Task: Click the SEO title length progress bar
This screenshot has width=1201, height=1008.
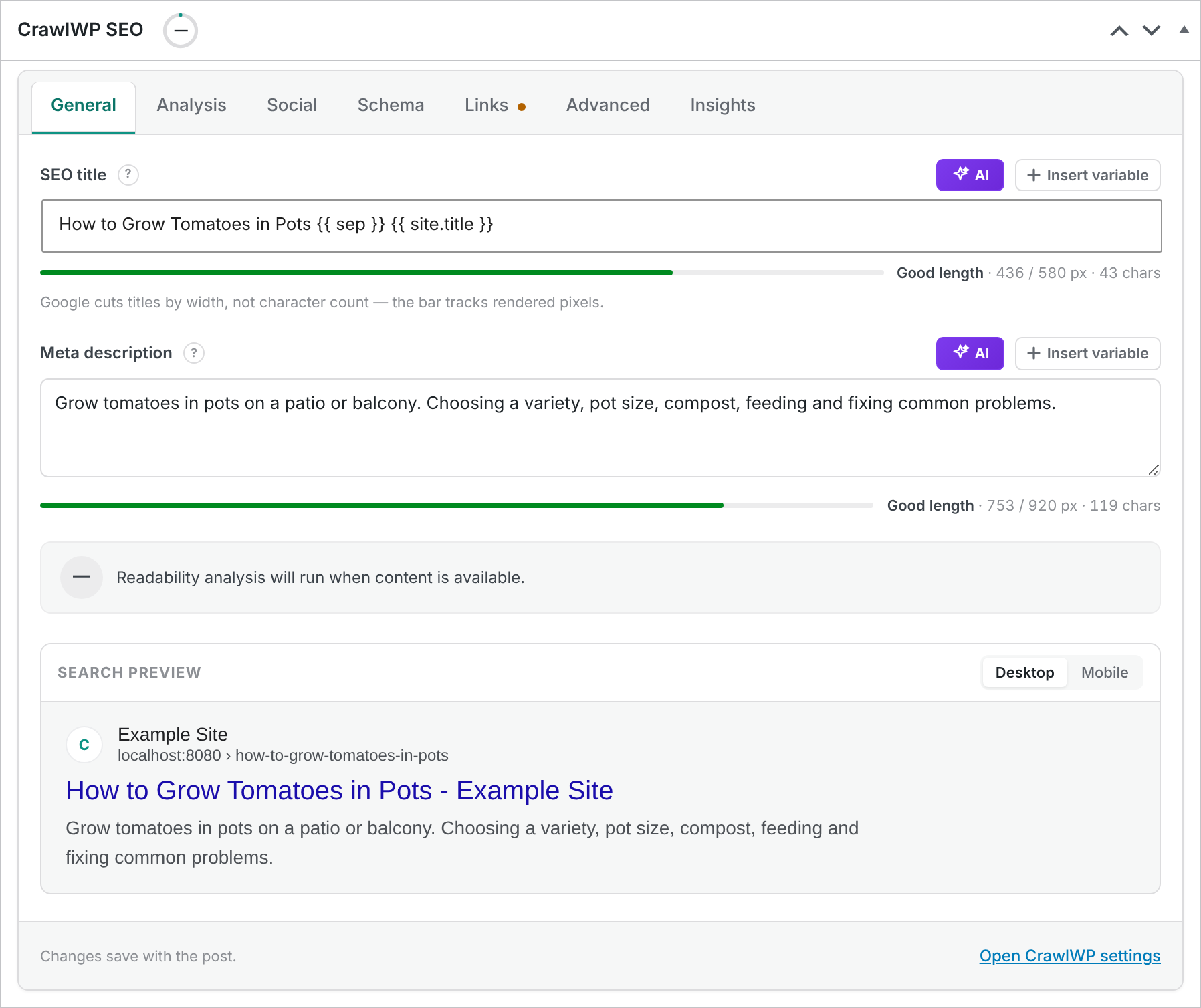Action: (x=461, y=273)
